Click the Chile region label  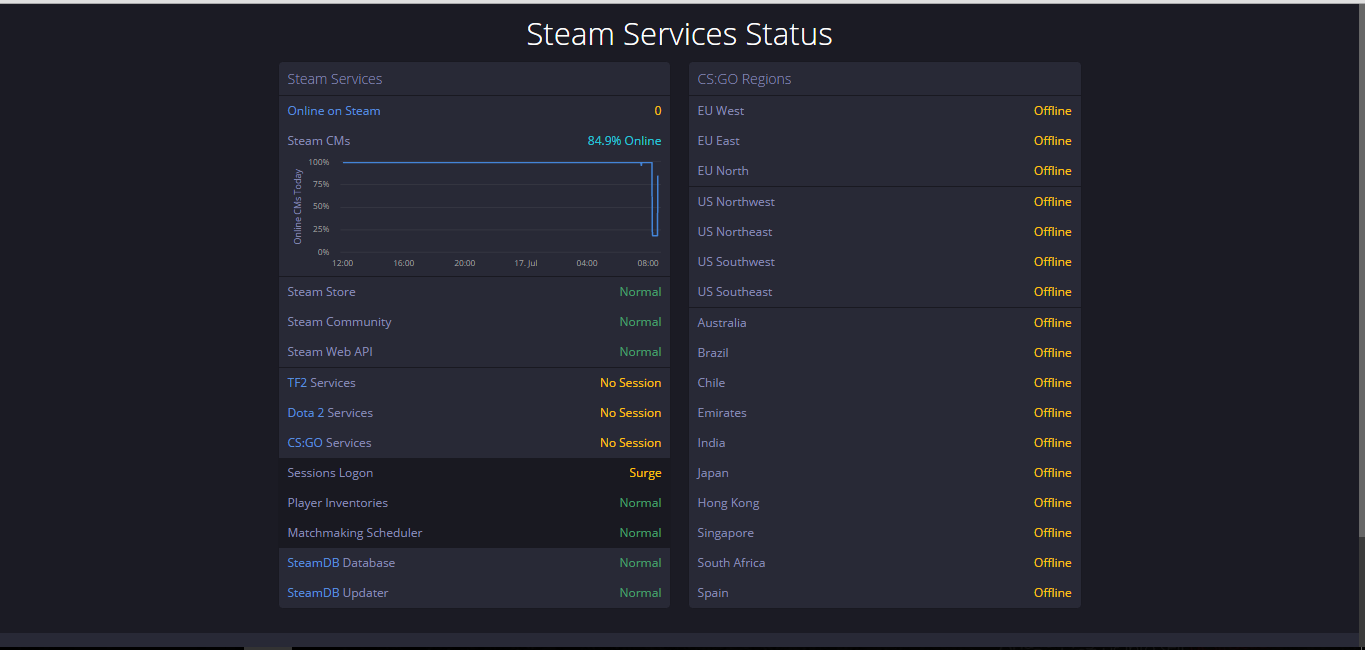click(711, 383)
